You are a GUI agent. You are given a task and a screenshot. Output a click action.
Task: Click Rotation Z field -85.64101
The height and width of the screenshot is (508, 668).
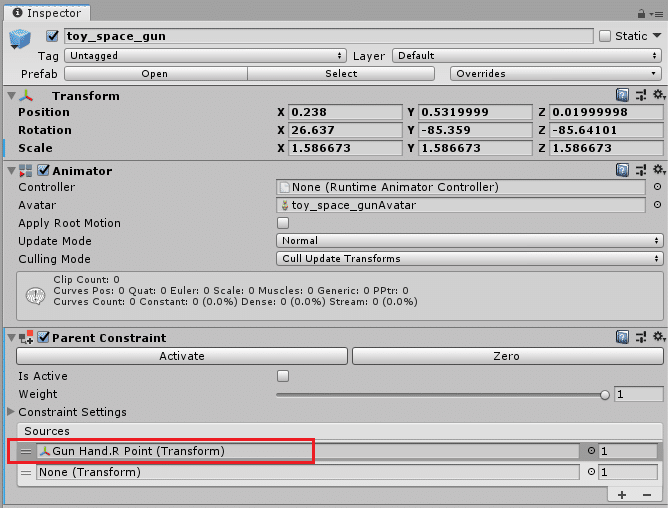coord(606,130)
